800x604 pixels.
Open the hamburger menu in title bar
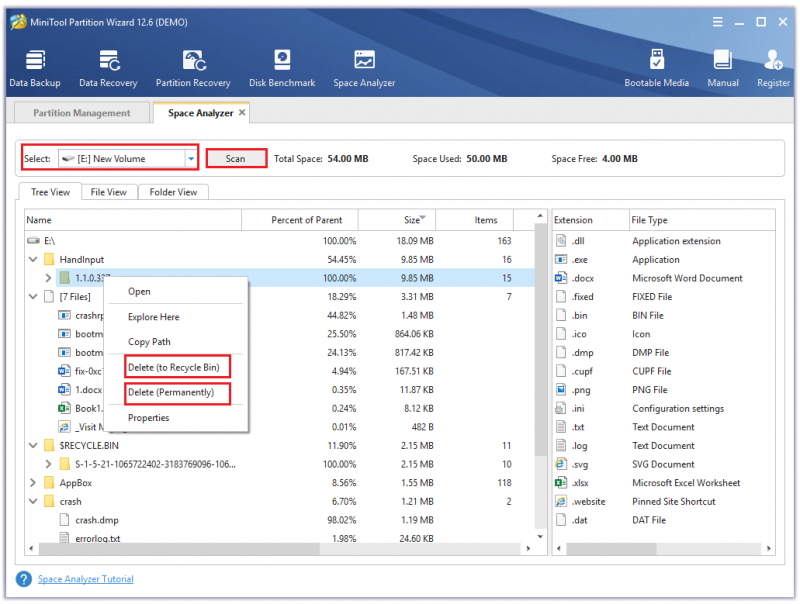[717, 22]
